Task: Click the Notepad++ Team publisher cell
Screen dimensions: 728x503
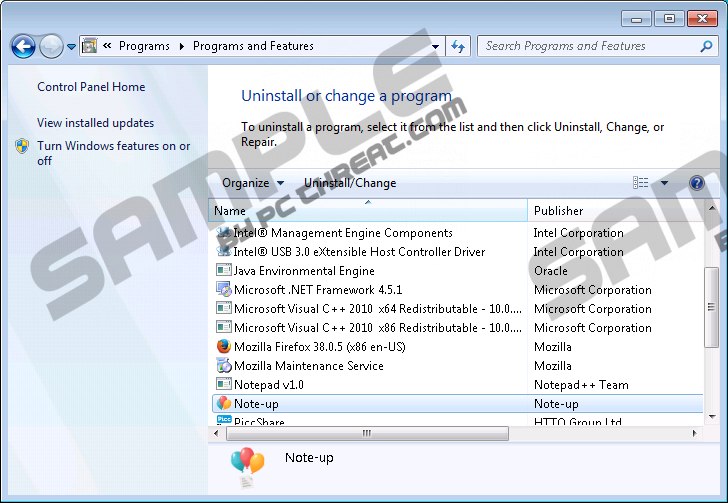Action: [x=581, y=385]
